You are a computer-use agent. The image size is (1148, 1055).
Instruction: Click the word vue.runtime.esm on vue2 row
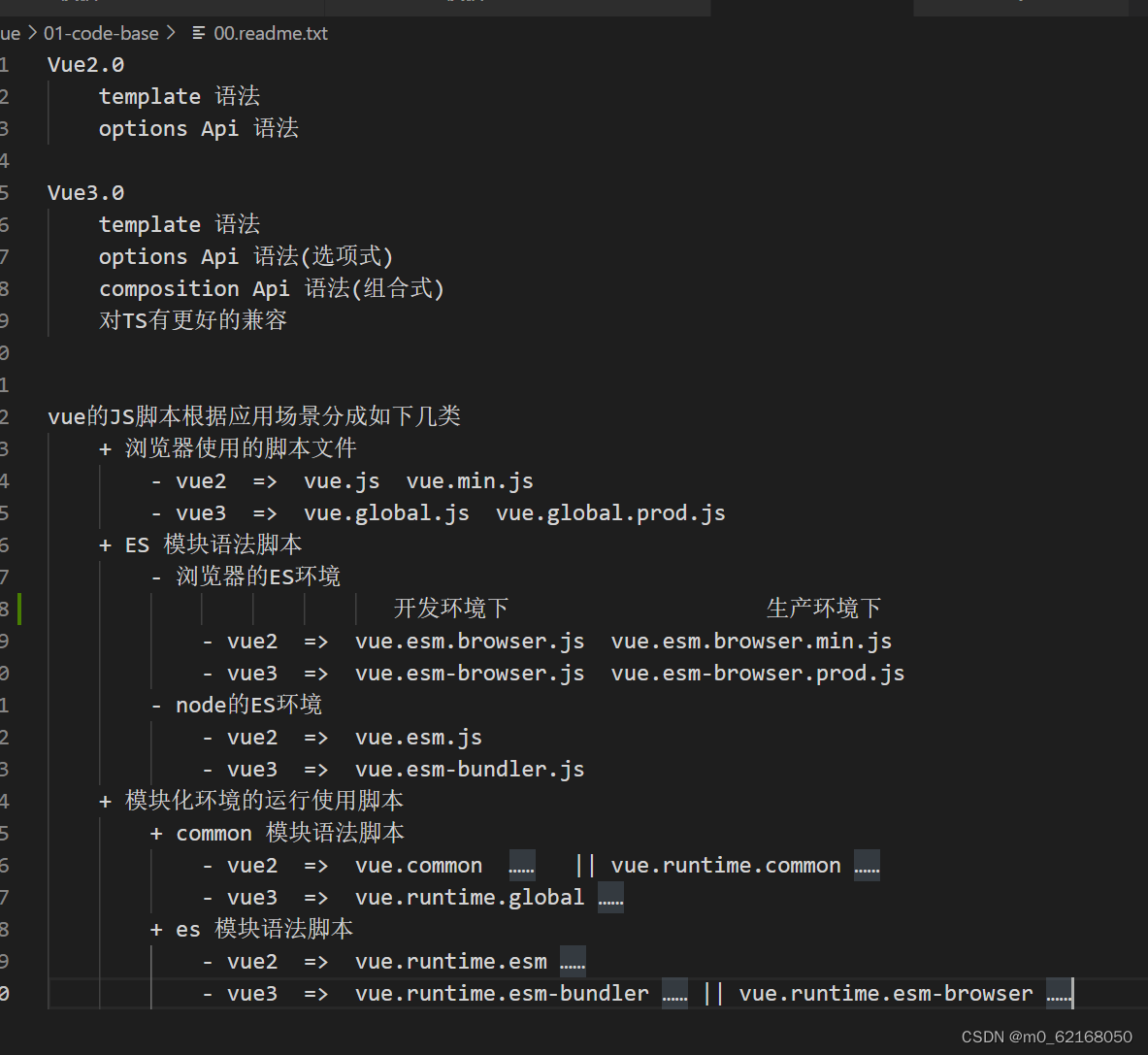point(450,961)
